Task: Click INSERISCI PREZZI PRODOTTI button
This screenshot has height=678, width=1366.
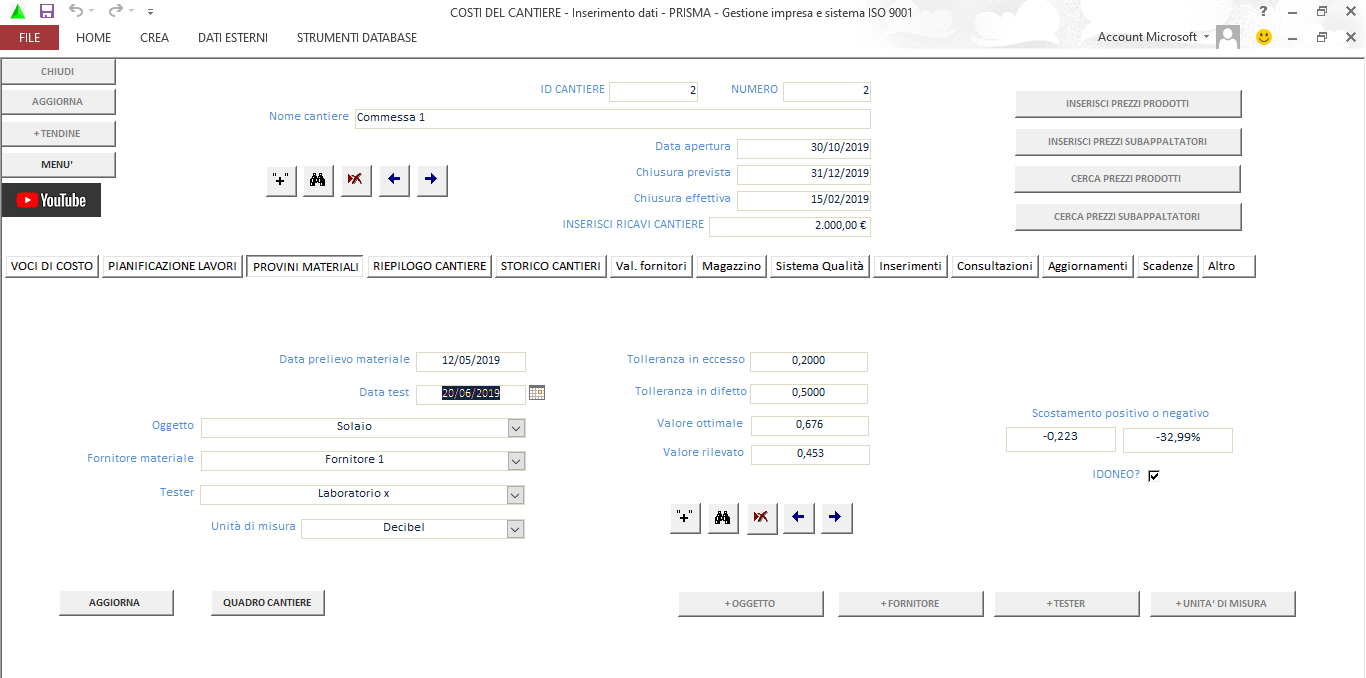Action: pos(1128,104)
